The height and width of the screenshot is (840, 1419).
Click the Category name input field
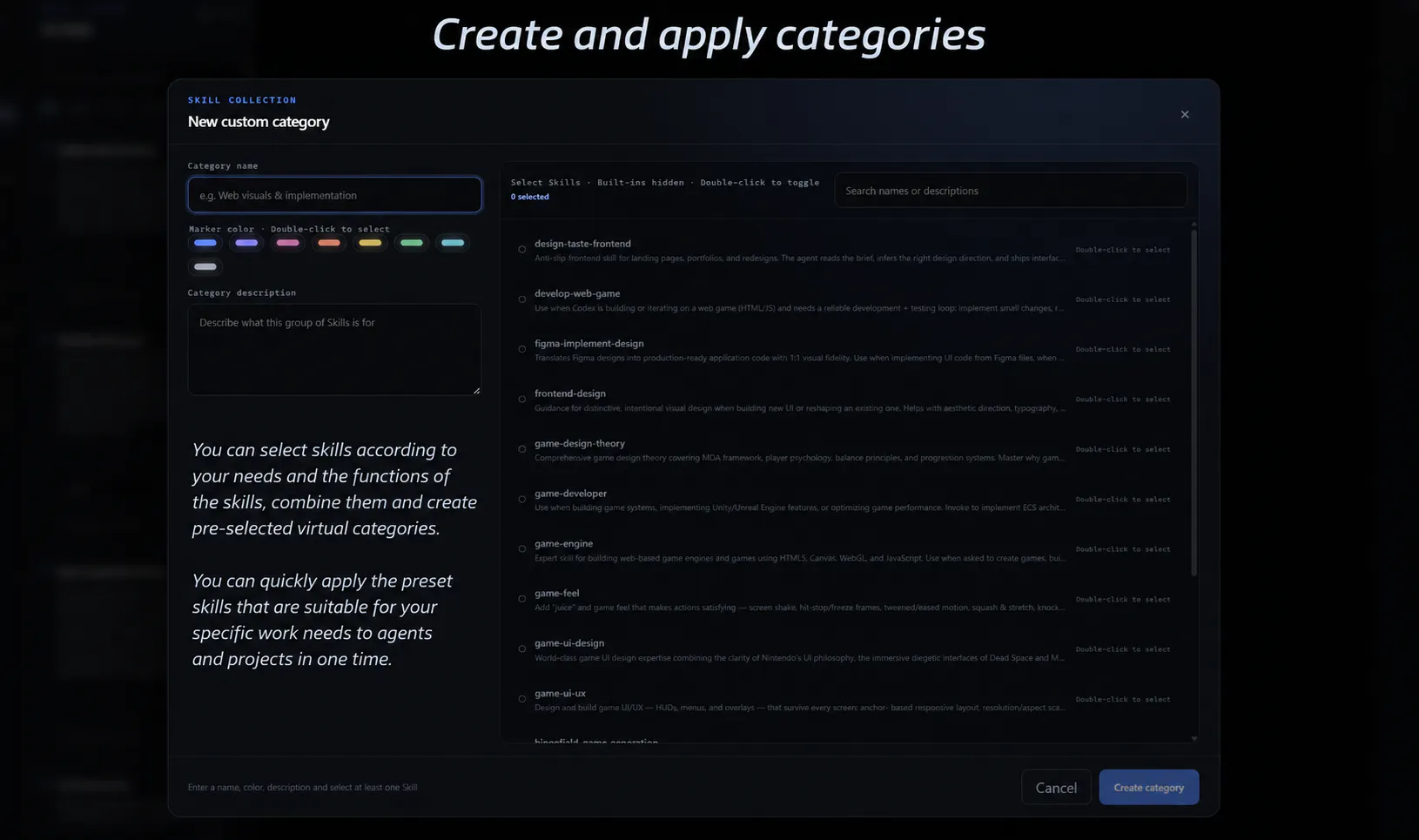tap(334, 195)
